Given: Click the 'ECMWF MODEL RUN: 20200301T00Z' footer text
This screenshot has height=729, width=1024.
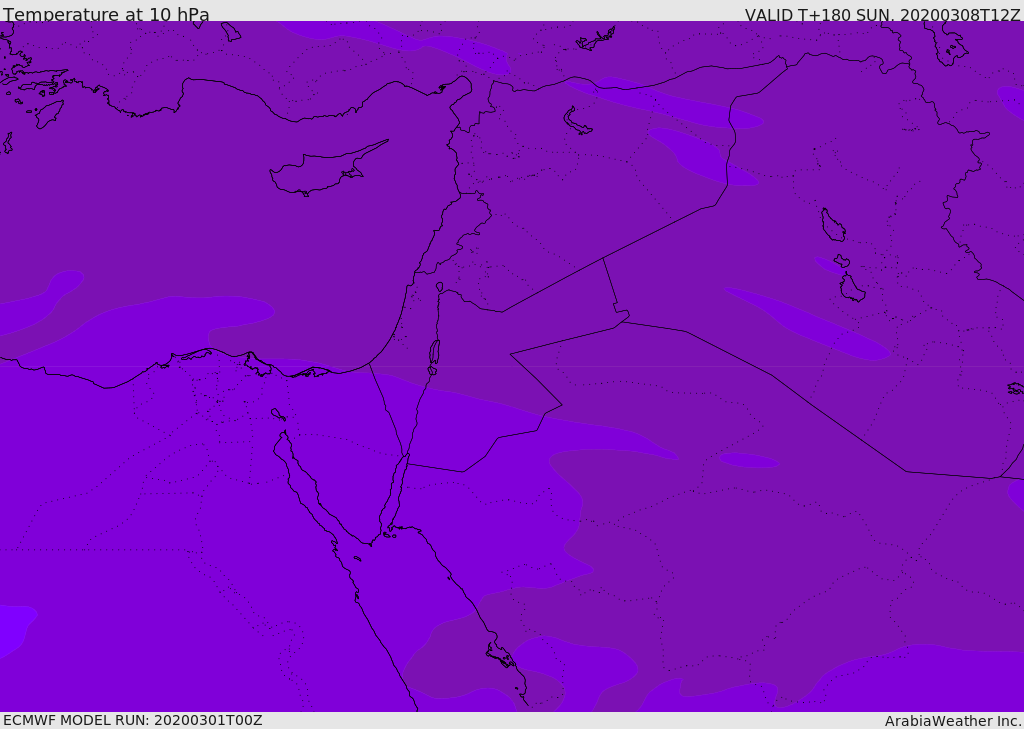Looking at the screenshot, I should 133,721.
